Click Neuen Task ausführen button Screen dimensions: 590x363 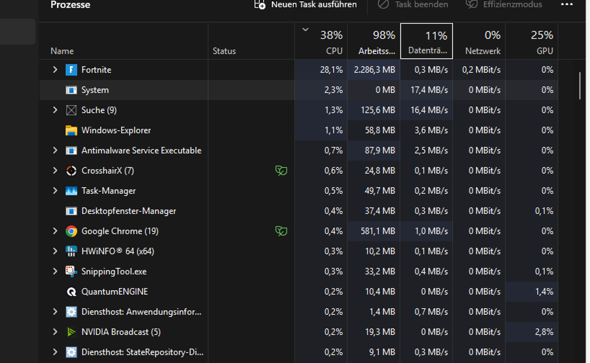305,5
